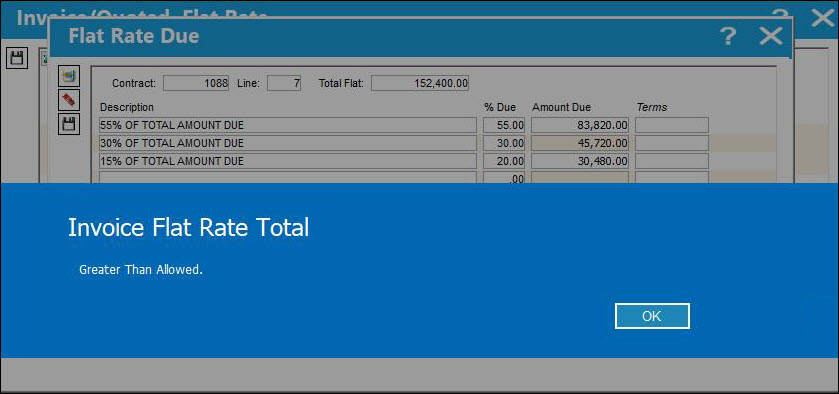Click the Description column header
The width and height of the screenshot is (839, 394).
point(127,107)
